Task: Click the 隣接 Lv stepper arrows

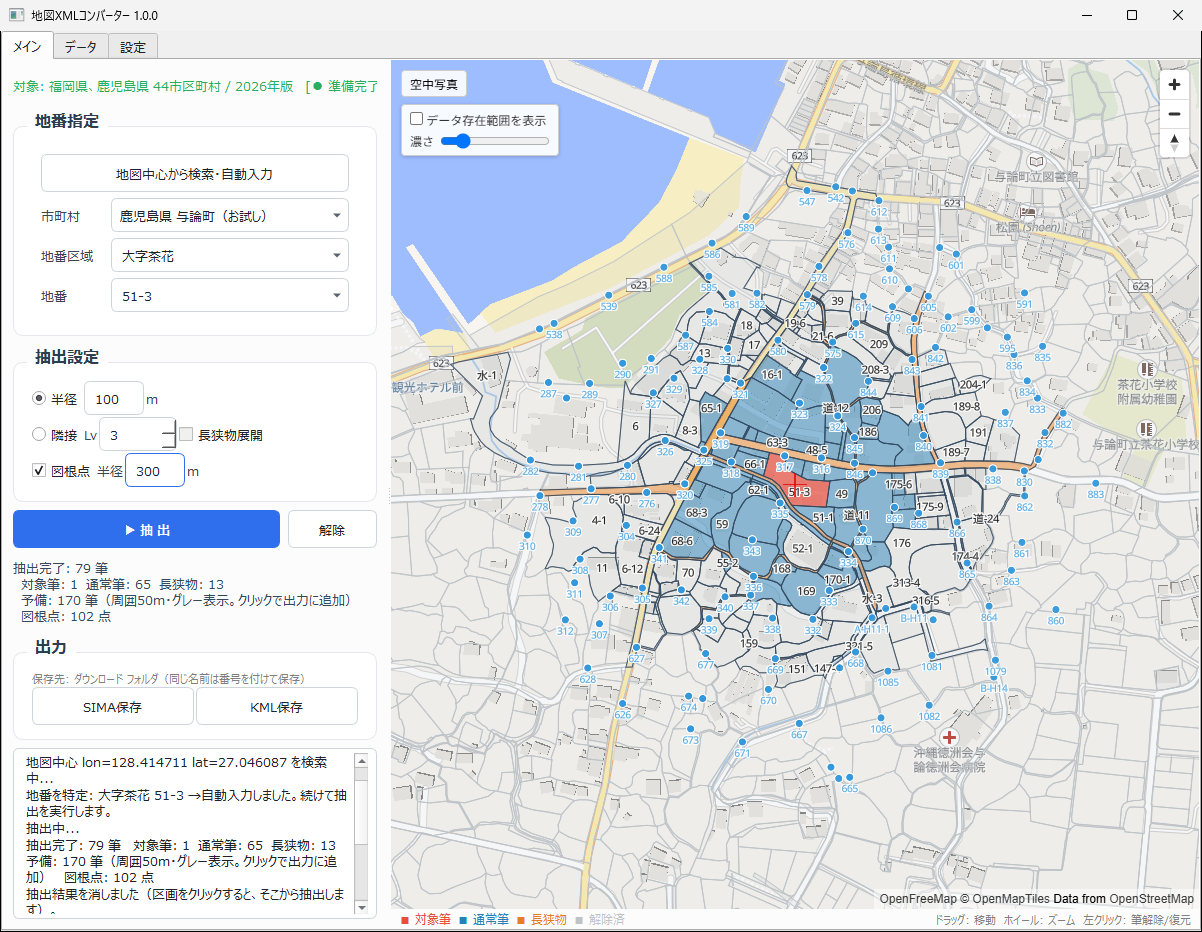Action: (x=168, y=435)
